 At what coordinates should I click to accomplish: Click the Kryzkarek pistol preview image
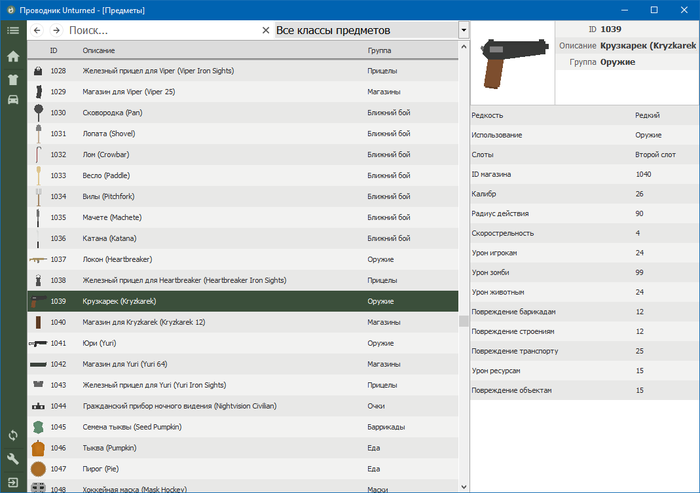coord(512,60)
